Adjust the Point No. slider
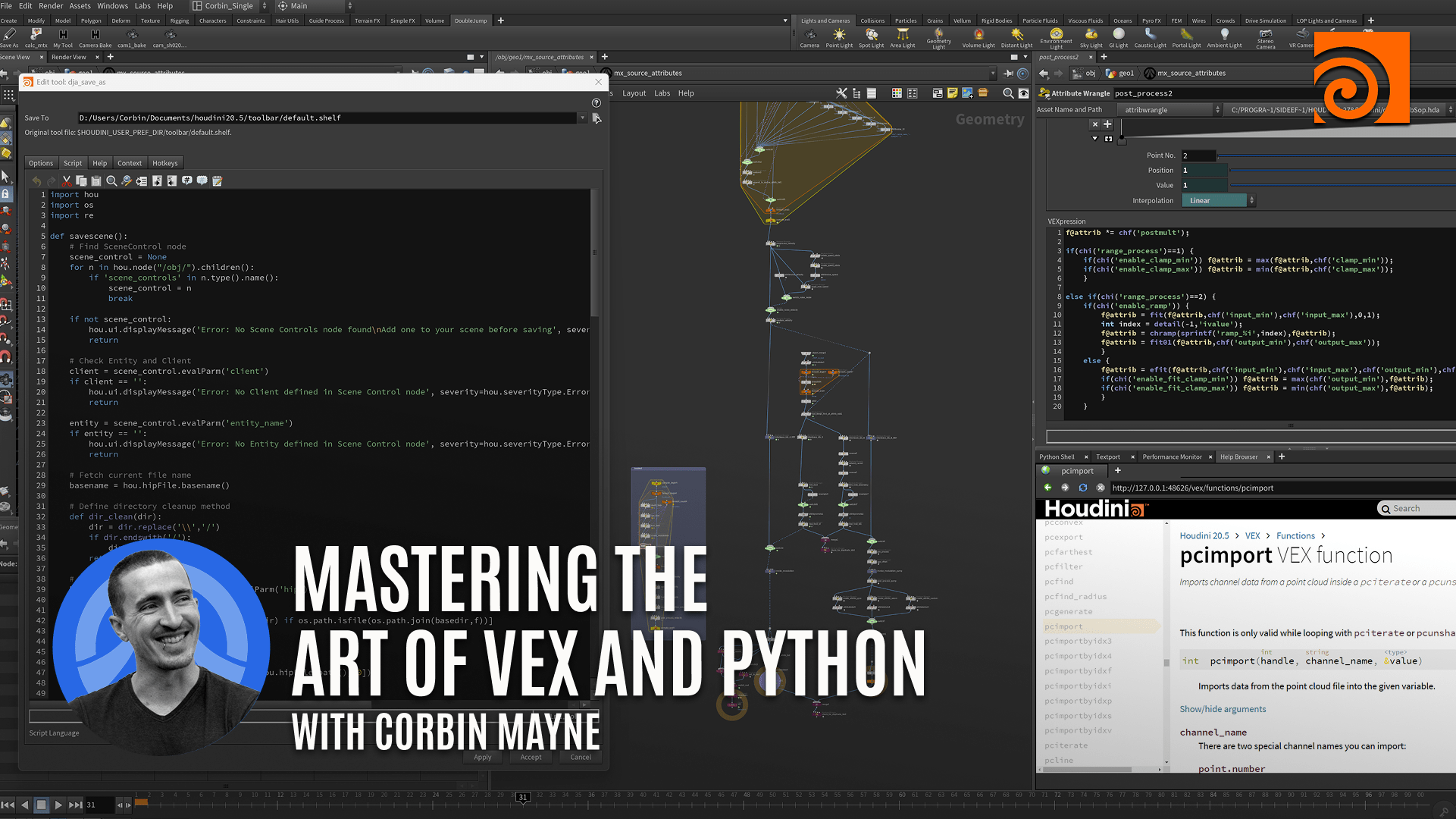The height and width of the screenshot is (819, 1456). 1336,155
